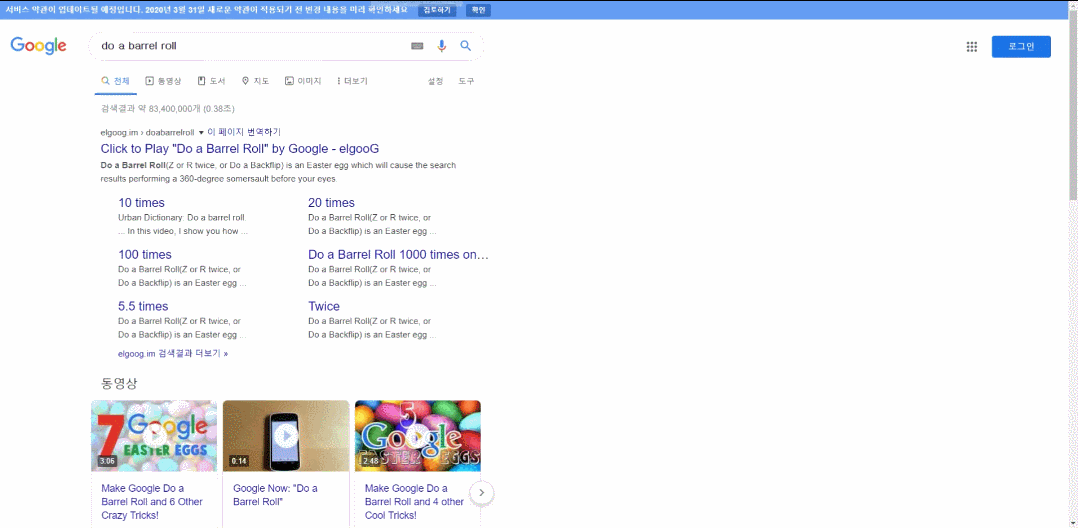1078x528 pixels.
Task: Open the 'Twice' sitelink
Action: [324, 306]
